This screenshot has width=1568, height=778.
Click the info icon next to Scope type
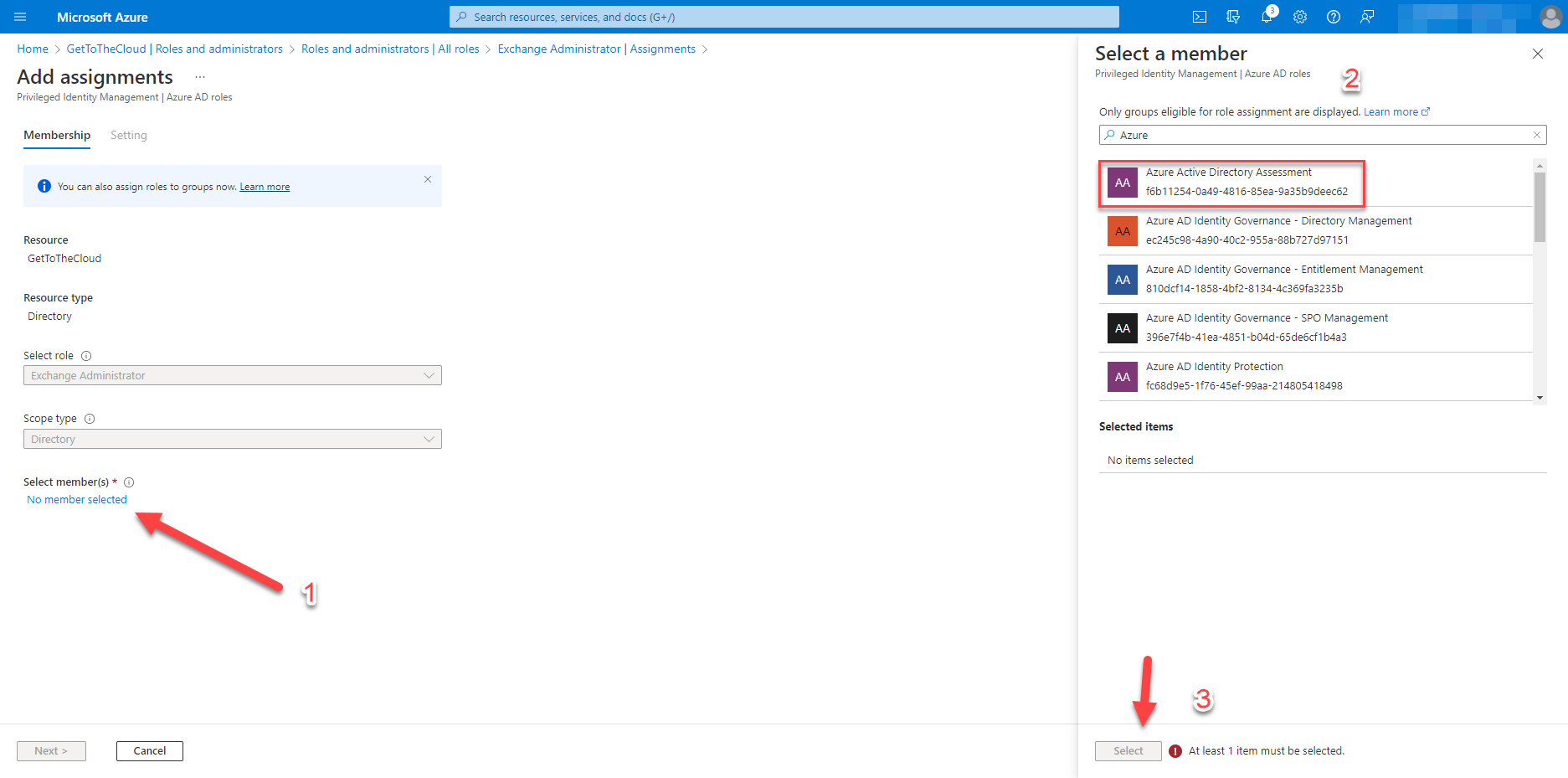(90, 419)
